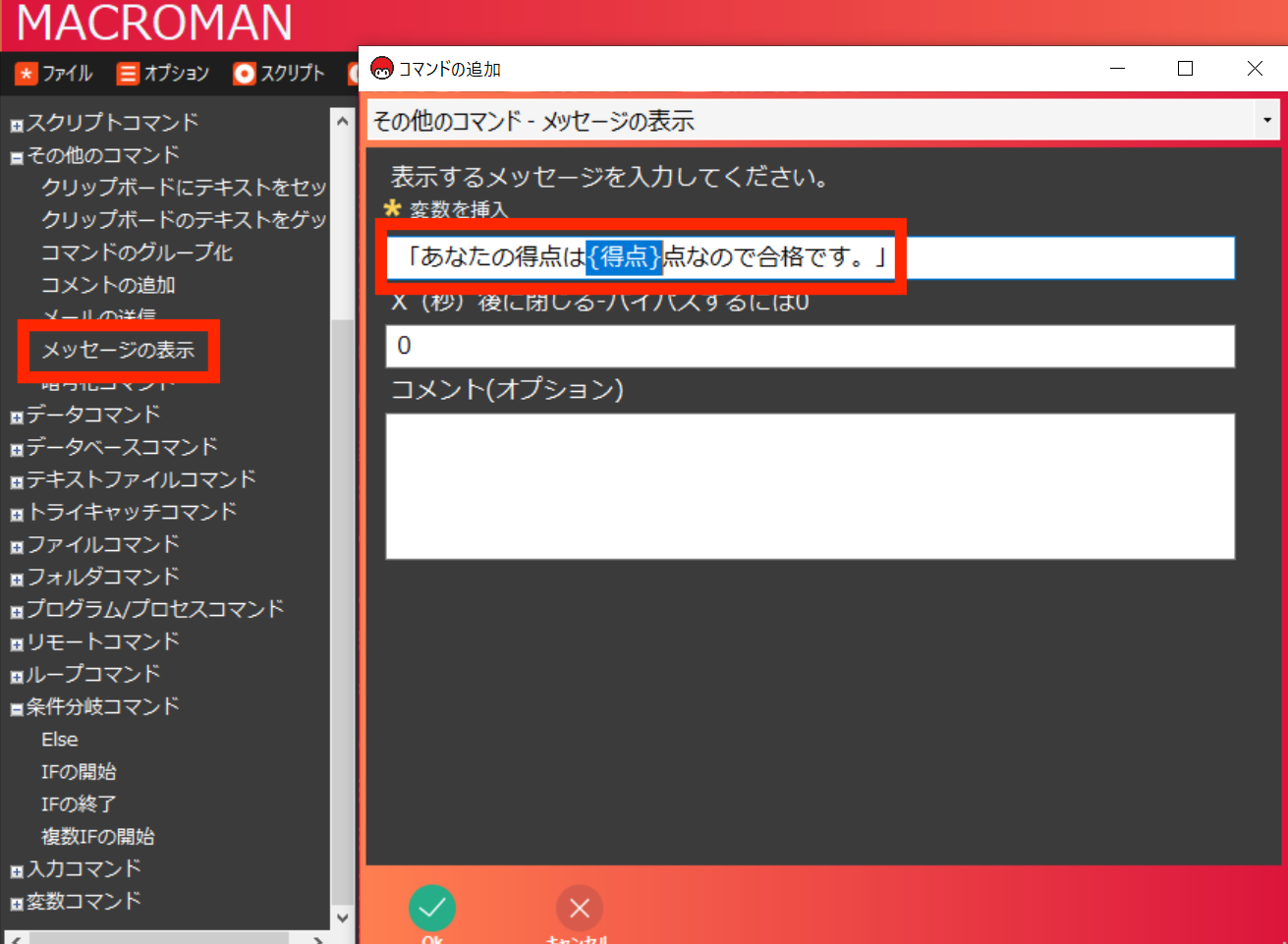Click the green OK checkmark icon
The width and height of the screenshot is (1288, 944).
(432, 908)
